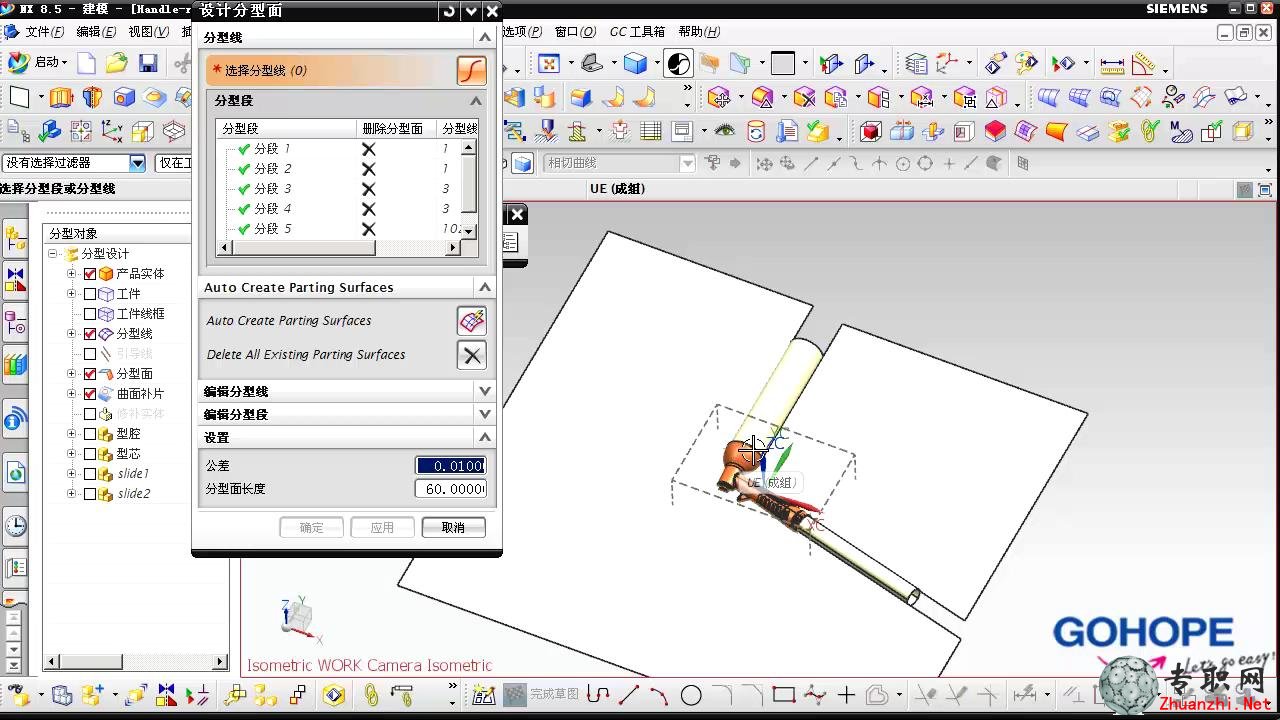Click the delete X for 分段 3
The height and width of the screenshot is (720, 1280).
coord(369,189)
